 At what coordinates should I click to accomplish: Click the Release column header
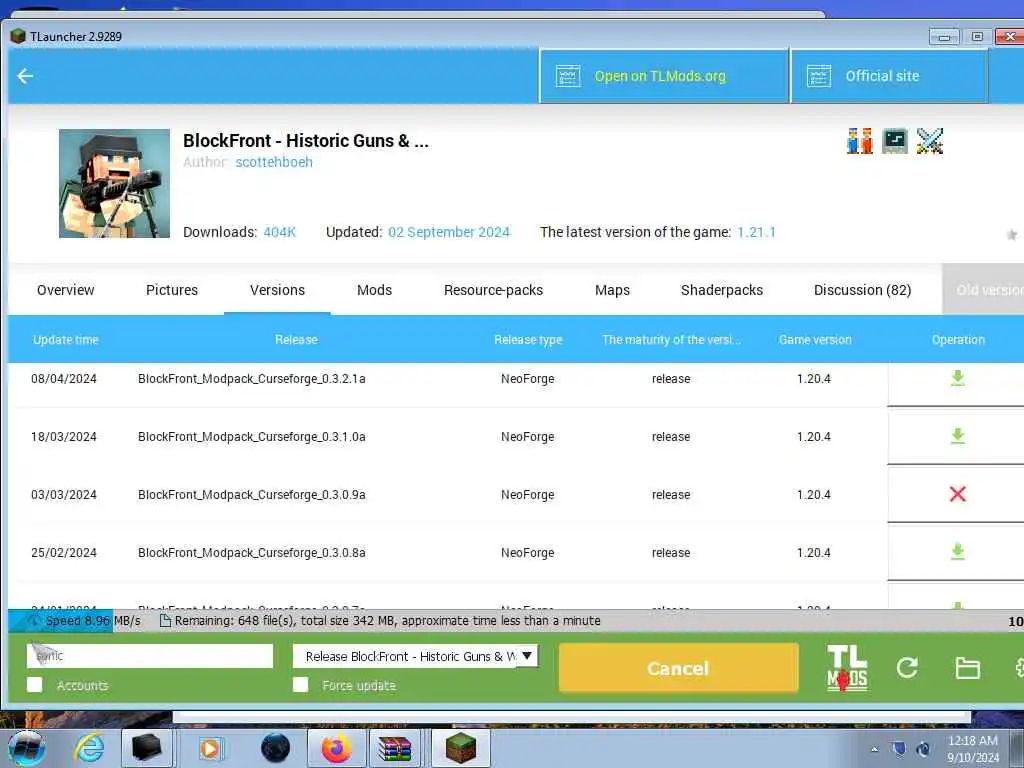click(296, 340)
